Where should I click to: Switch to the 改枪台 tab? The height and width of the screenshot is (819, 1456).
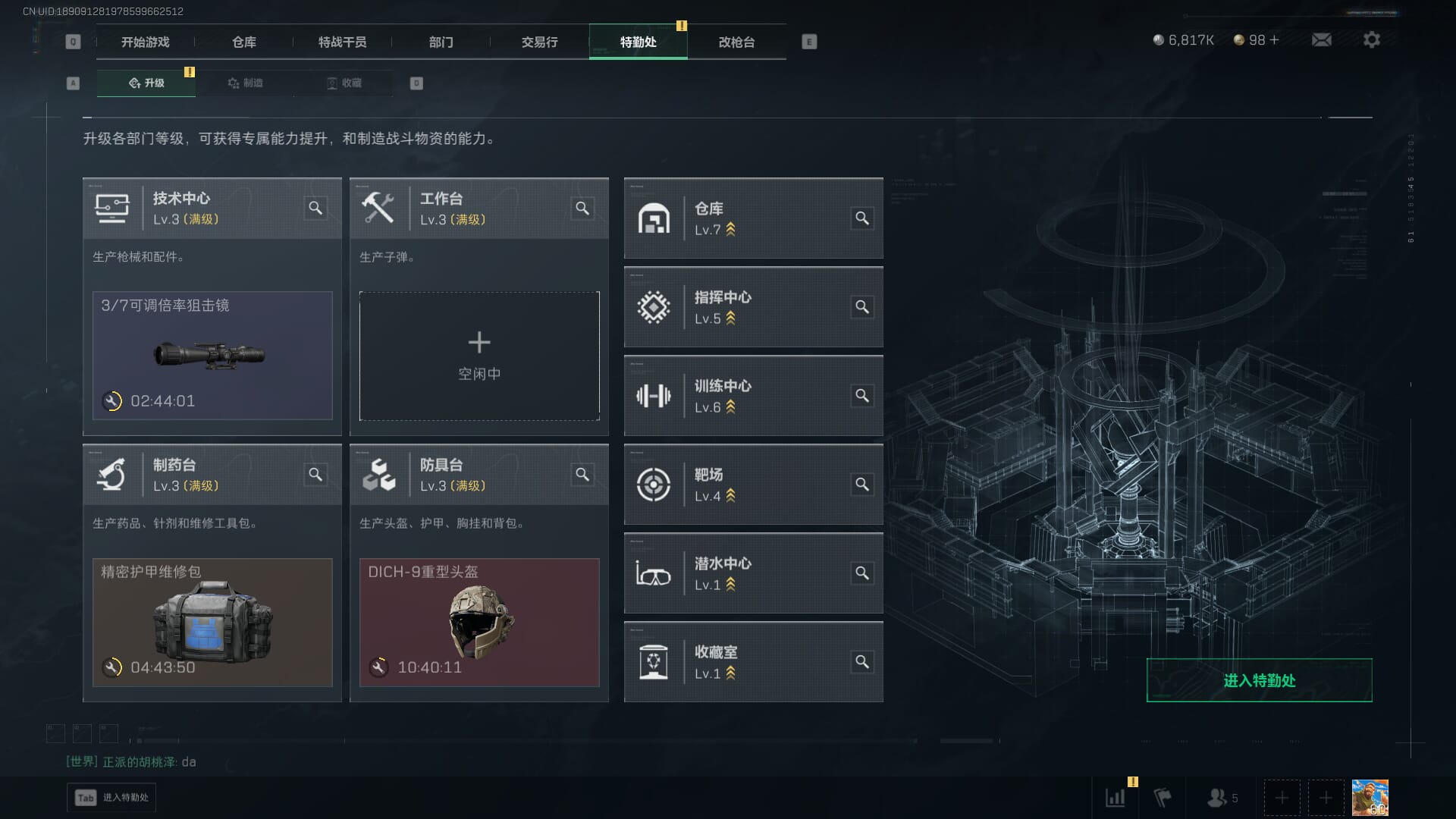[x=737, y=42]
